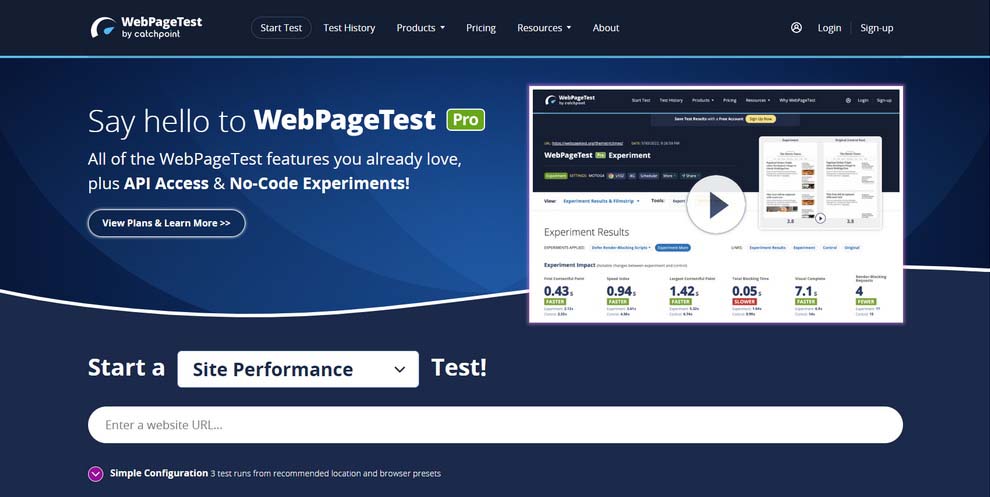Click the user account icon beside Login
Screen dimensions: 990x497
[x=796, y=28]
